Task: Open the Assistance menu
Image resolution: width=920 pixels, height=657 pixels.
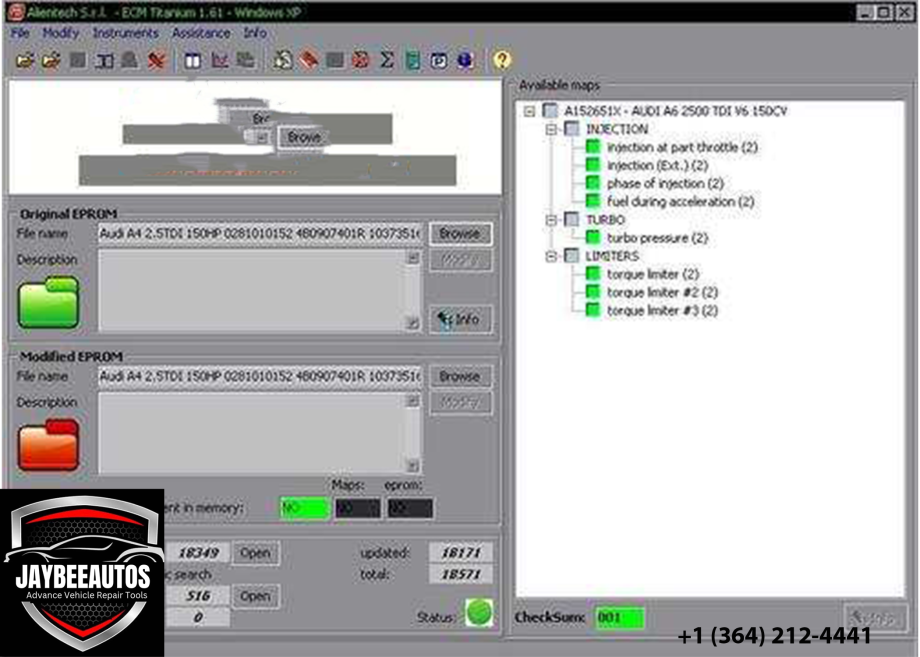Action: [201, 33]
